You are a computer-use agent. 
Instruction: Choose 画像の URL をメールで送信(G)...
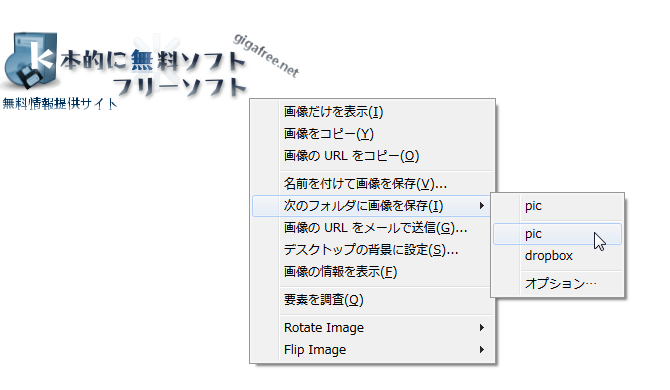[372, 228]
